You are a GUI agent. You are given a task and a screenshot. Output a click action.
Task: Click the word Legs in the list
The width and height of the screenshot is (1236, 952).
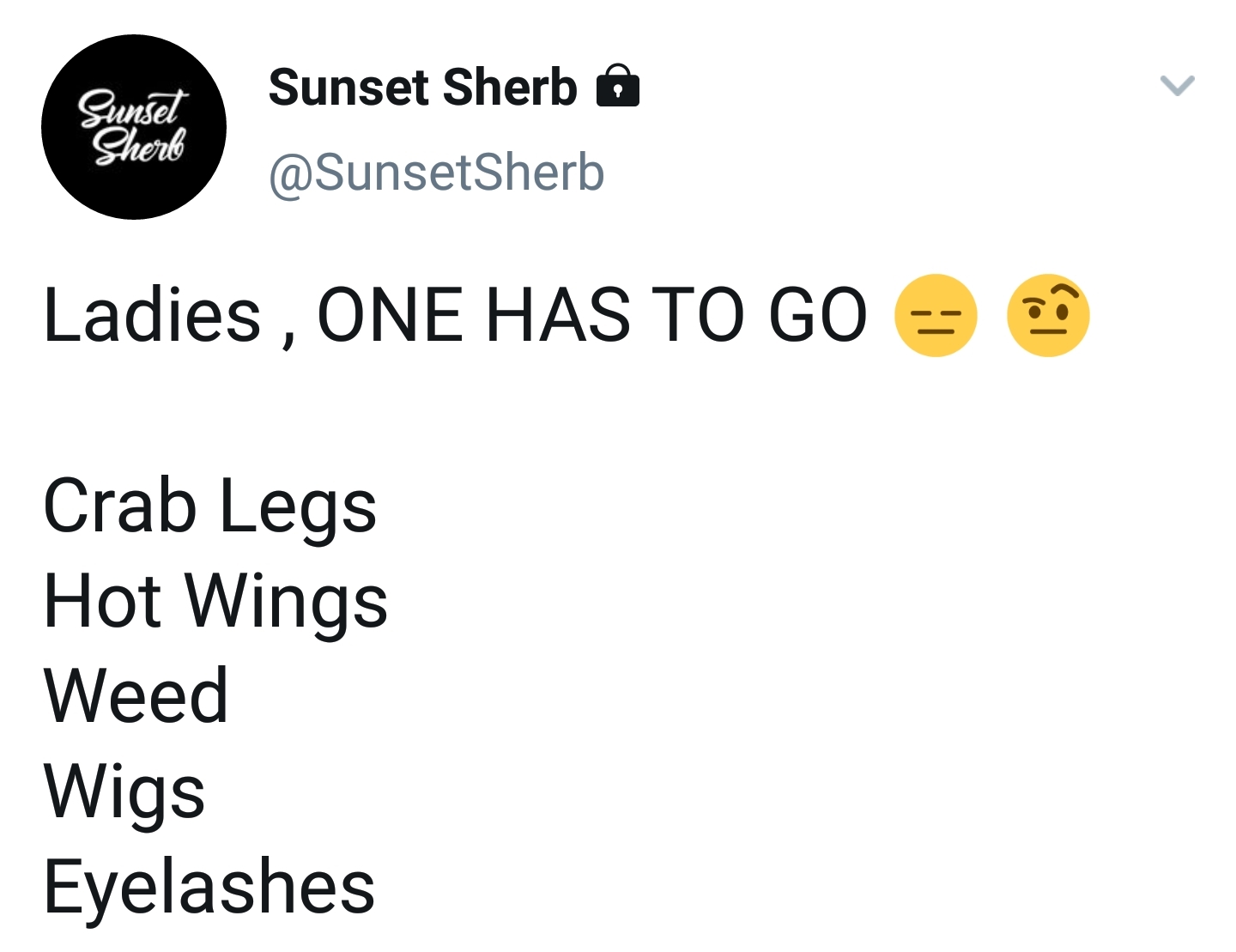click(x=299, y=508)
